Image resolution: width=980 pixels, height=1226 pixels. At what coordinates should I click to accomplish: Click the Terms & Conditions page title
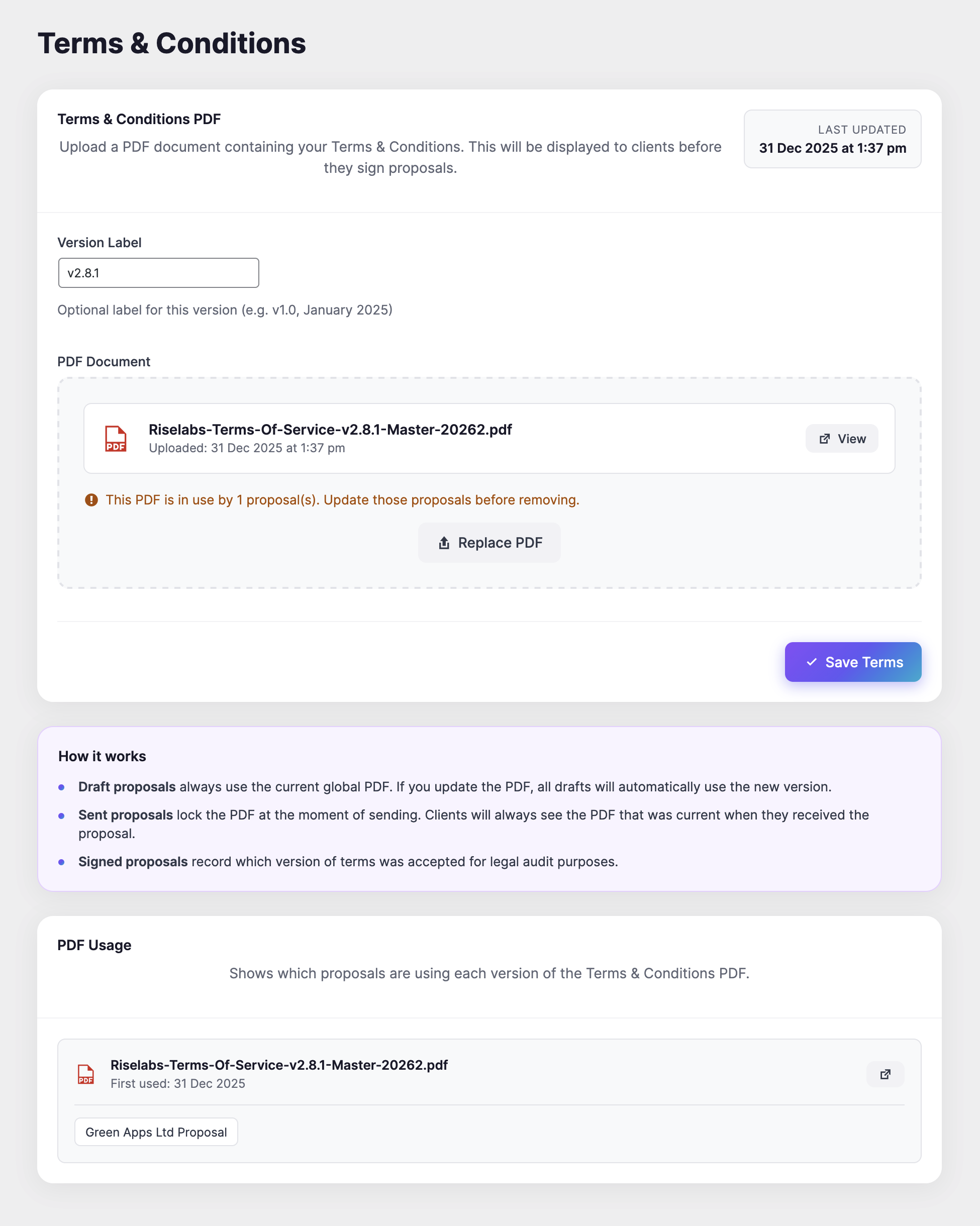(172, 43)
